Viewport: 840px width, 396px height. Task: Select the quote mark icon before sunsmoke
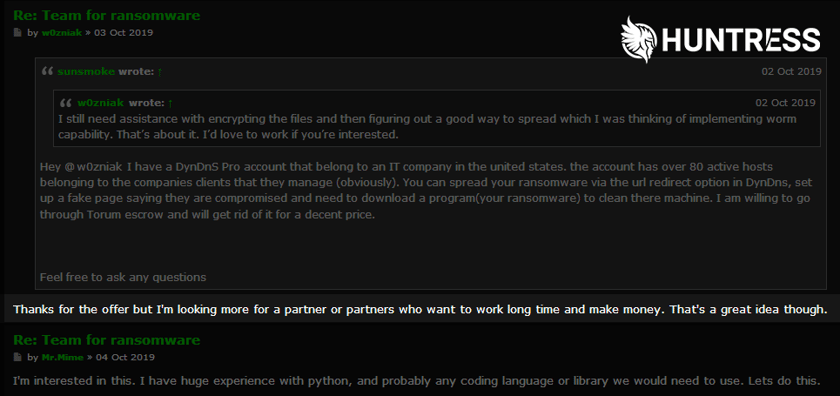[x=47, y=71]
